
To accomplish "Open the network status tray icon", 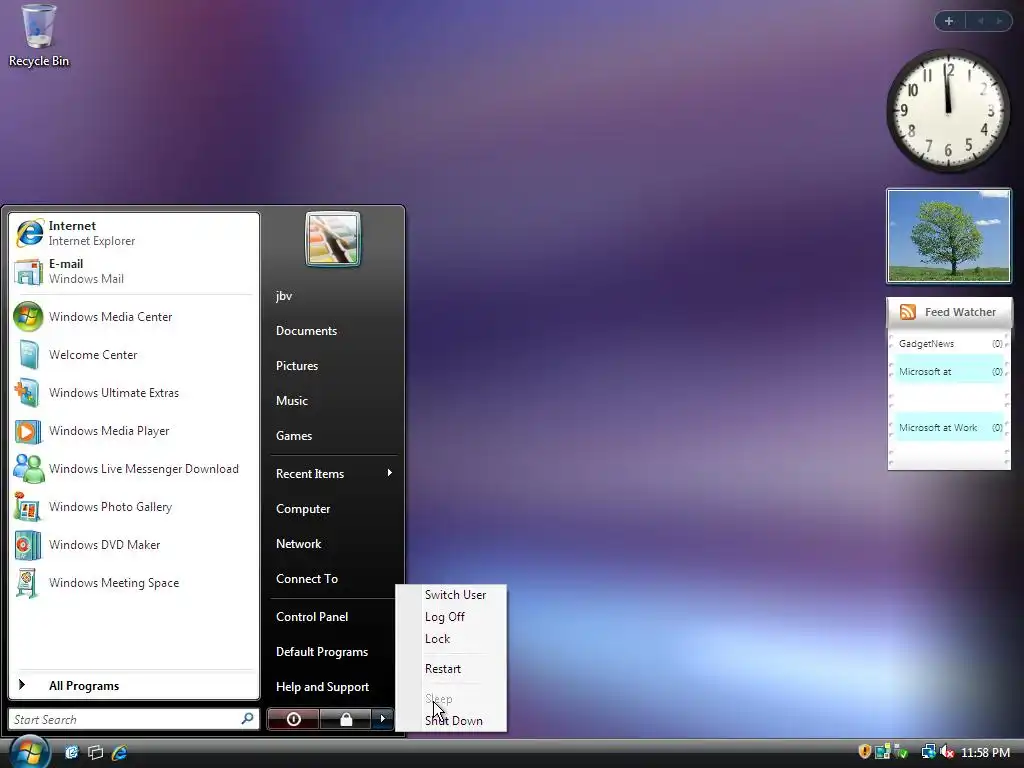I will point(928,752).
